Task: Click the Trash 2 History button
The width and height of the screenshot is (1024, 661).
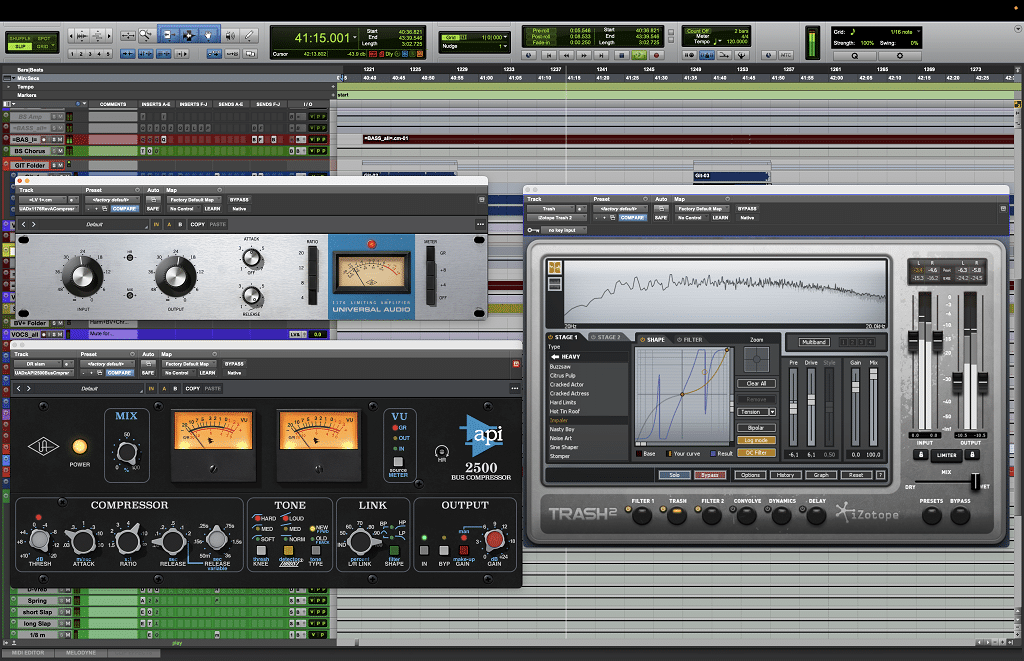Action: click(x=785, y=475)
